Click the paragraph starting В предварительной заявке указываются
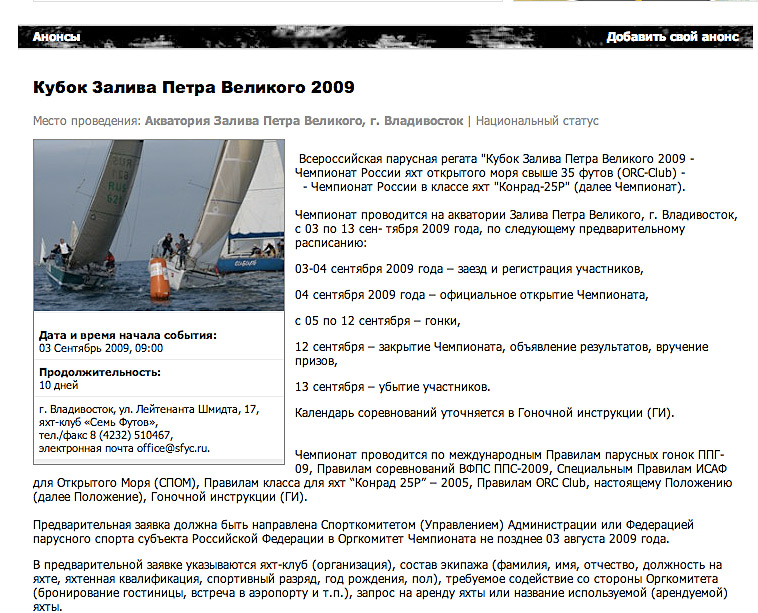This screenshot has height=613, width=758. pyautogui.click(x=380, y=585)
